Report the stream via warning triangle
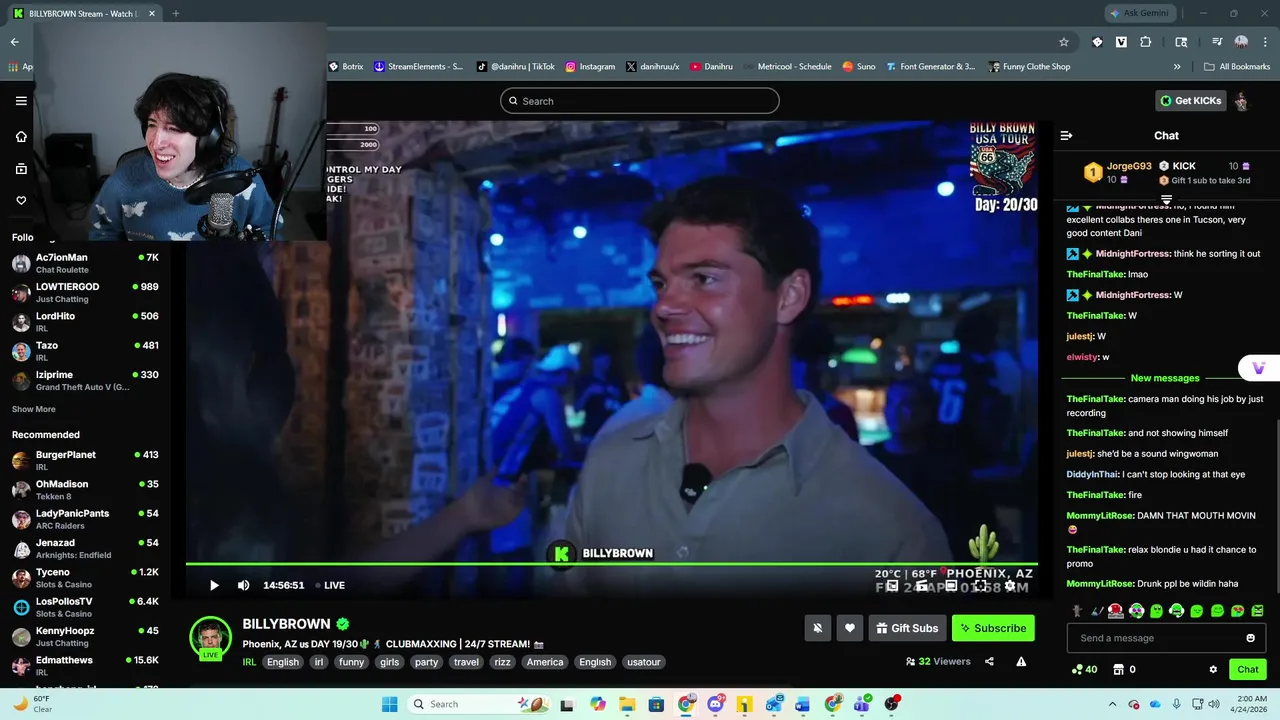Image resolution: width=1280 pixels, height=720 pixels. click(1021, 661)
